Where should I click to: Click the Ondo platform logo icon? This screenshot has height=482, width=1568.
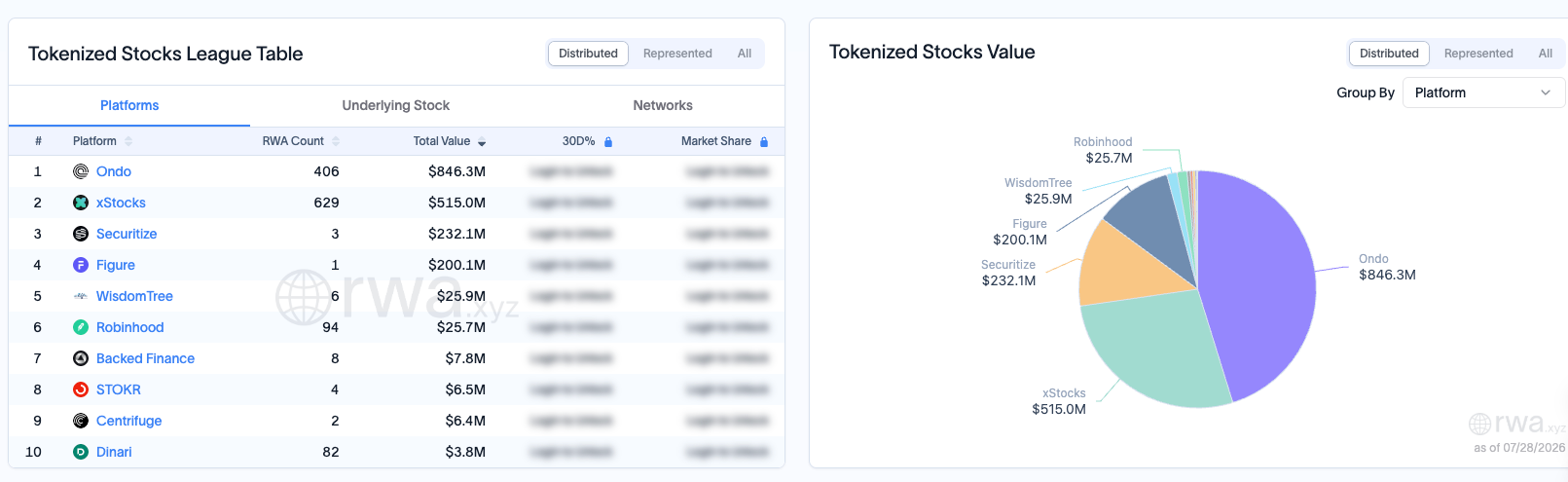pyautogui.click(x=81, y=171)
